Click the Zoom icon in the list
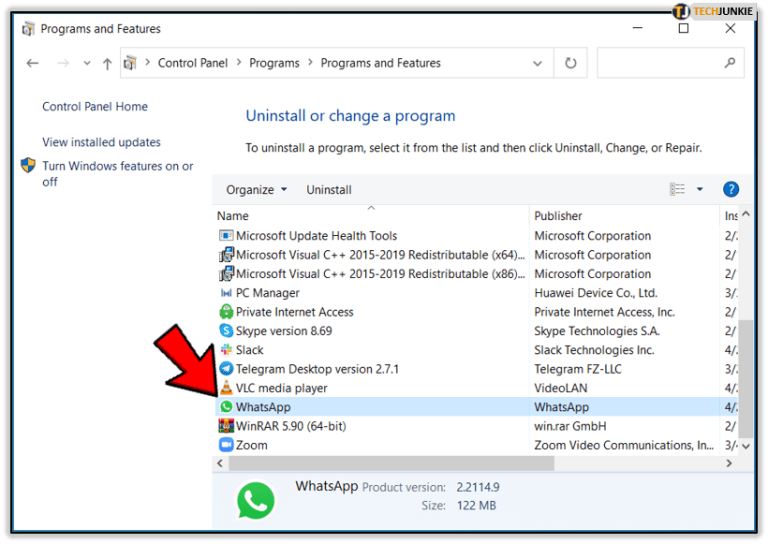 [x=226, y=445]
